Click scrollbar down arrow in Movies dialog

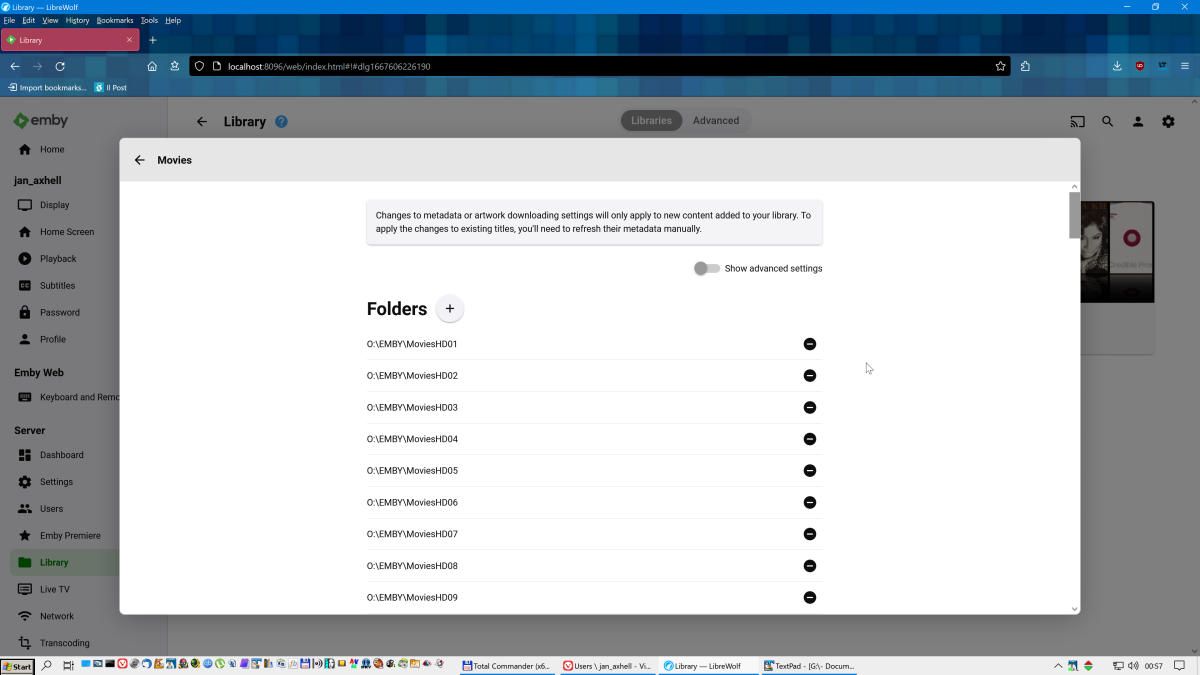click(x=1075, y=609)
